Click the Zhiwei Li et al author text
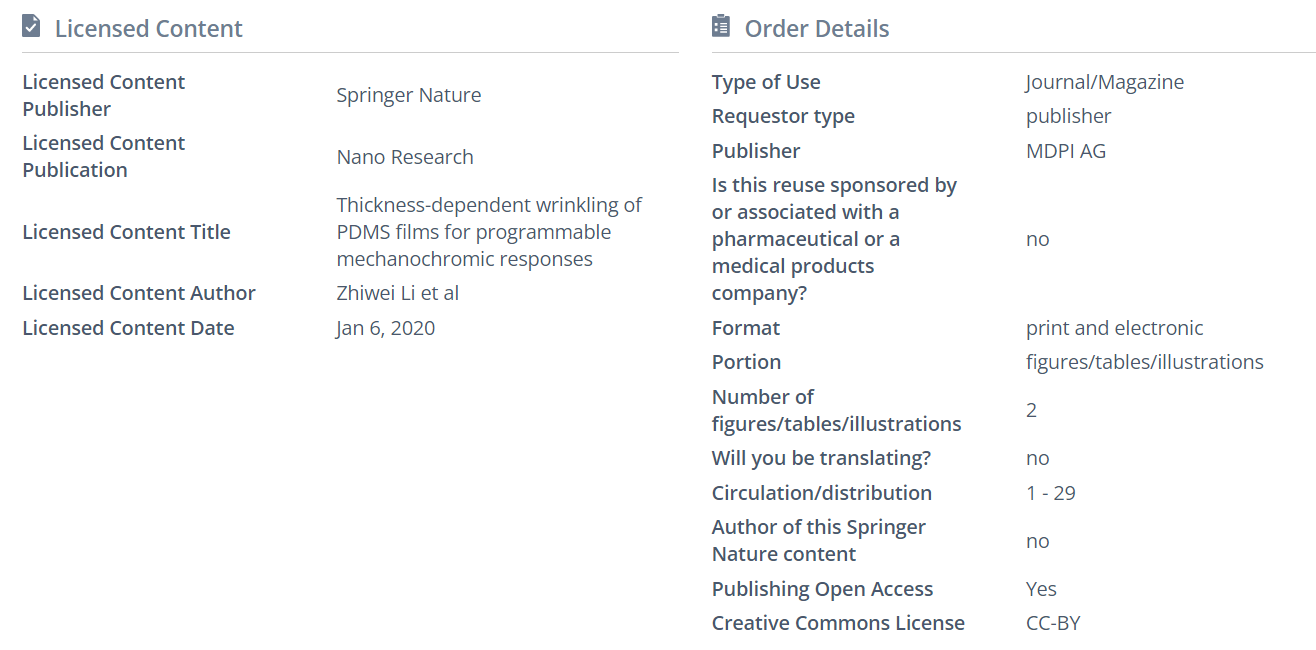This screenshot has height=650, width=1316. [x=397, y=293]
